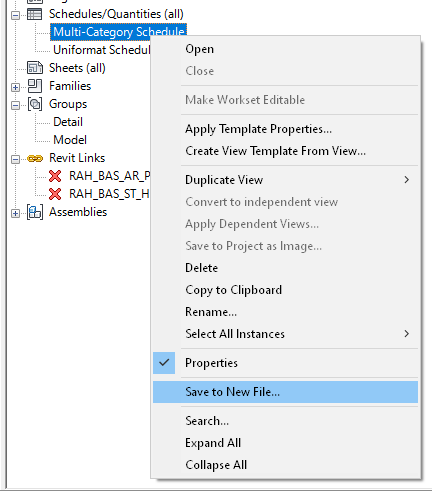Click the Sheets (all) icon
This screenshot has height=491, width=432.
pos(35,68)
